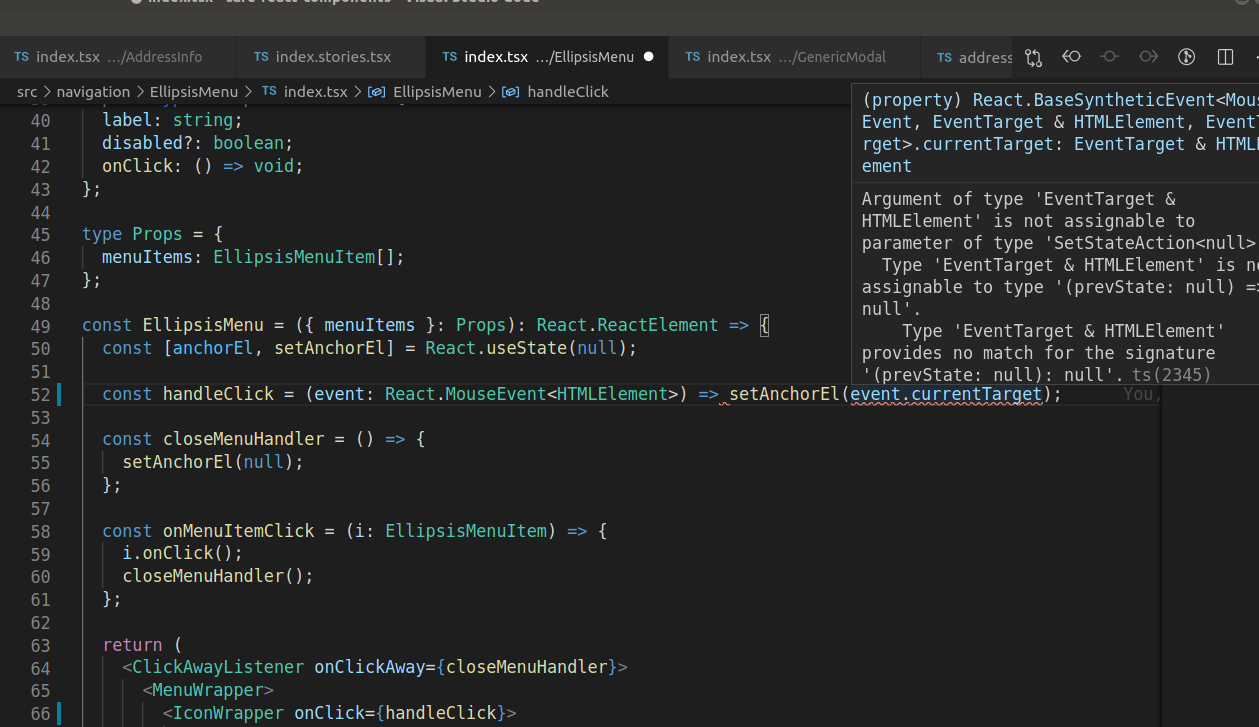Click the TS icon on GenericModal tab
Screen dimensions: 1259x727
[693, 57]
